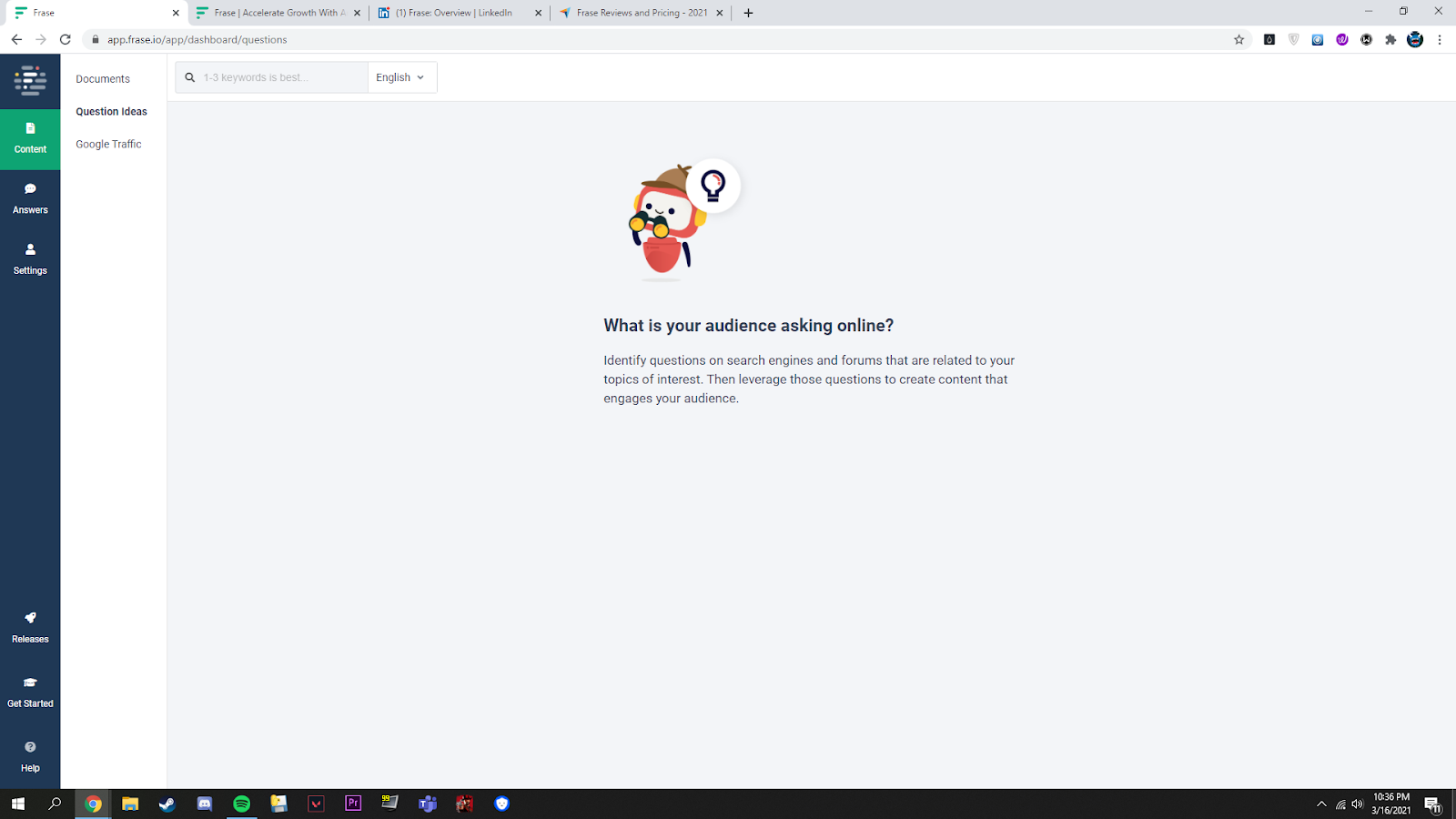Open the Answers section
Image resolution: width=1456 pixels, height=819 pixels.
[x=30, y=199]
